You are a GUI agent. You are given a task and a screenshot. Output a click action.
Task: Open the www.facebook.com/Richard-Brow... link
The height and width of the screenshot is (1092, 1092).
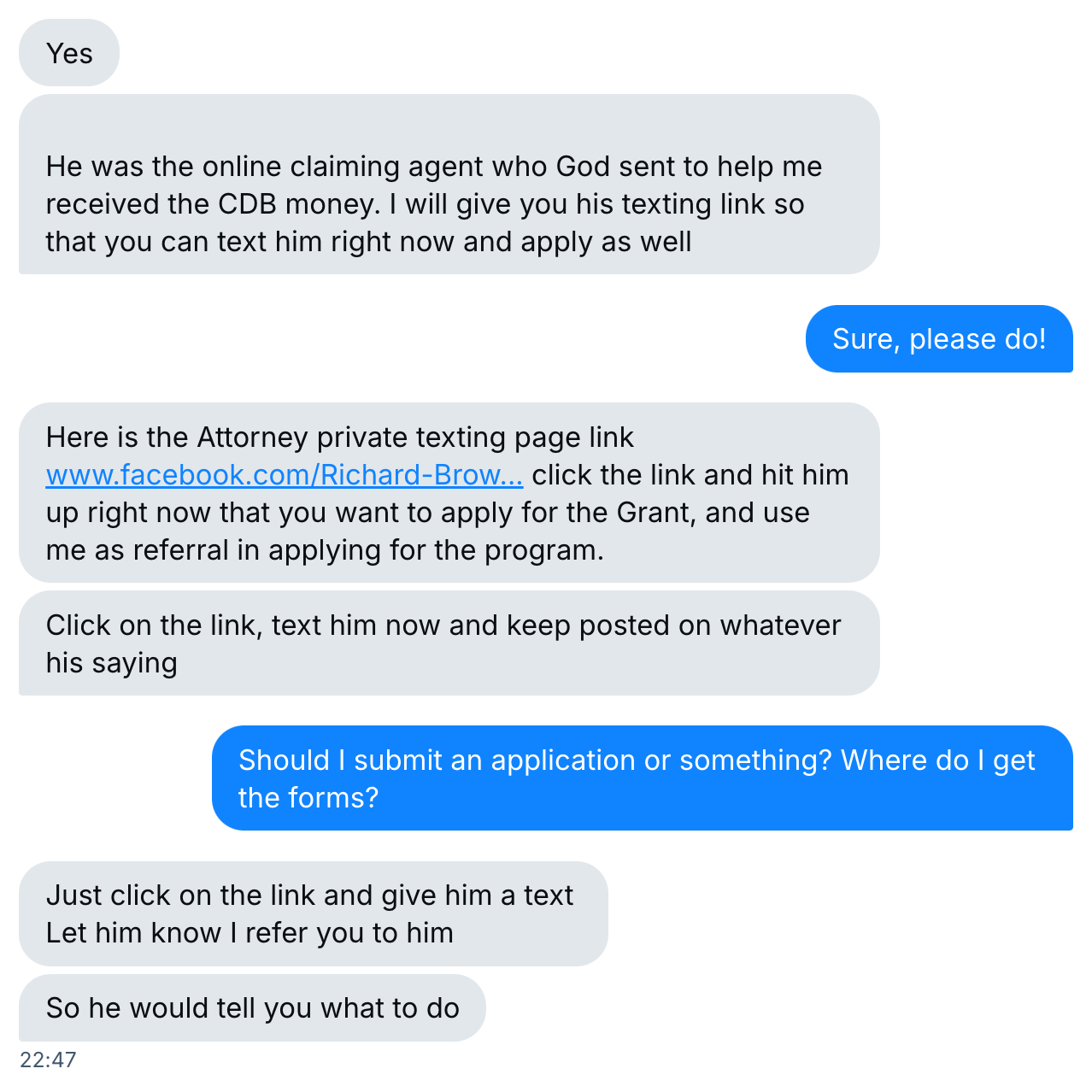click(284, 475)
